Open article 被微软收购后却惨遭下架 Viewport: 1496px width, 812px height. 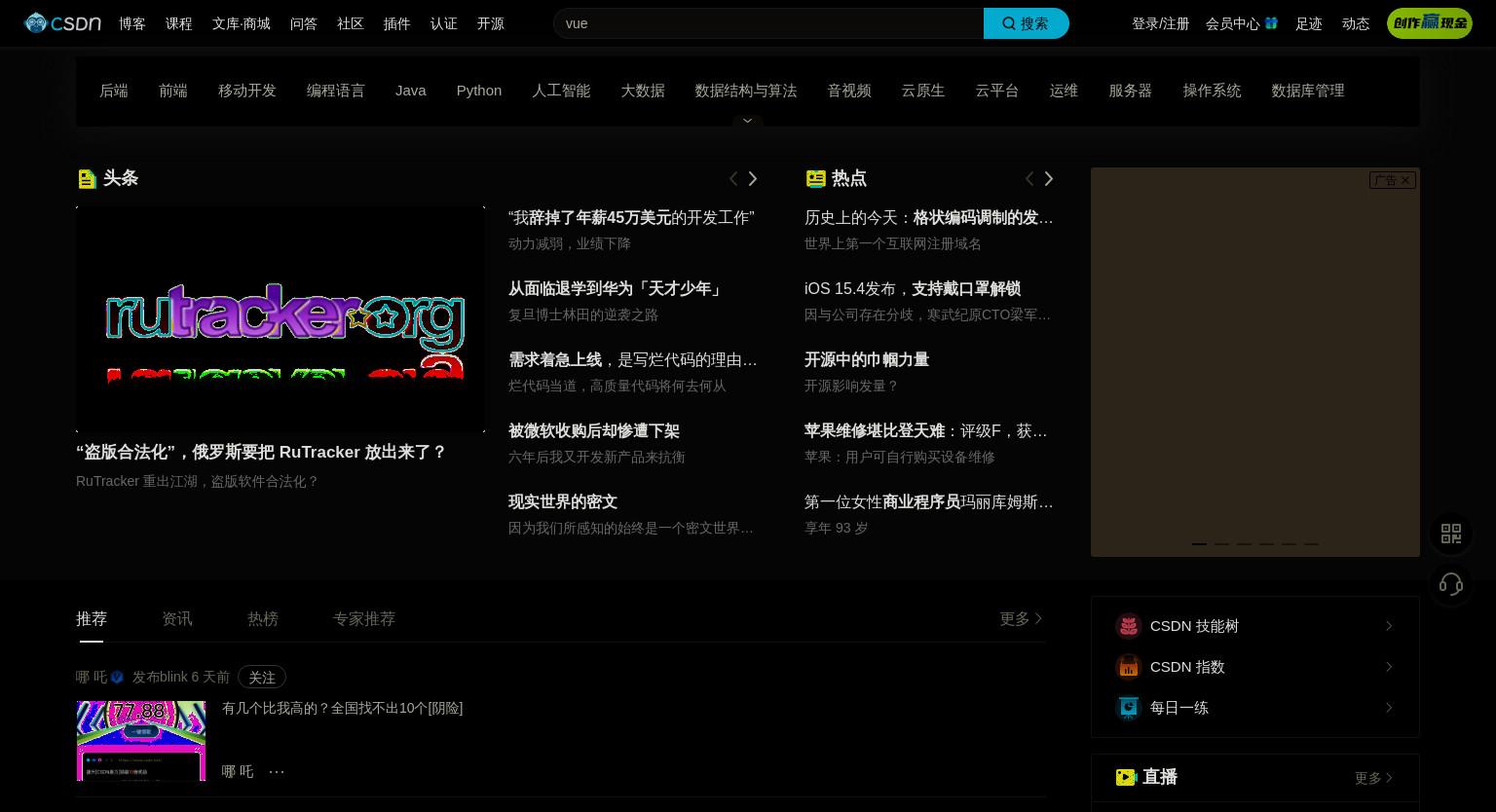tap(594, 431)
